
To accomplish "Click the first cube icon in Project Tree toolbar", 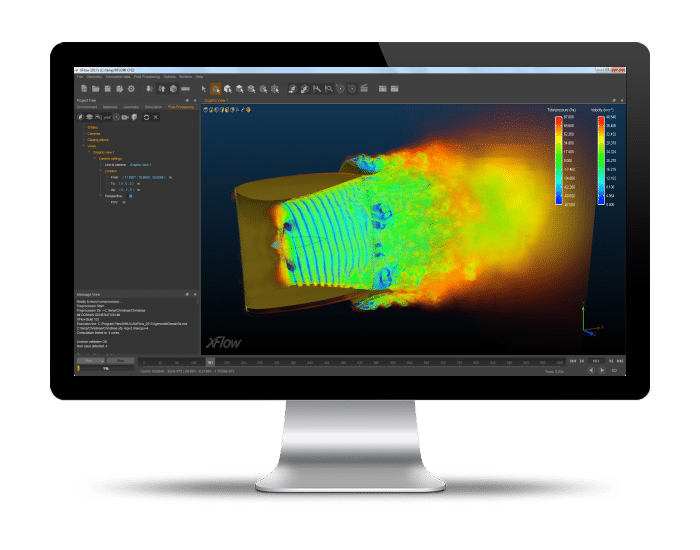I will [80, 117].
